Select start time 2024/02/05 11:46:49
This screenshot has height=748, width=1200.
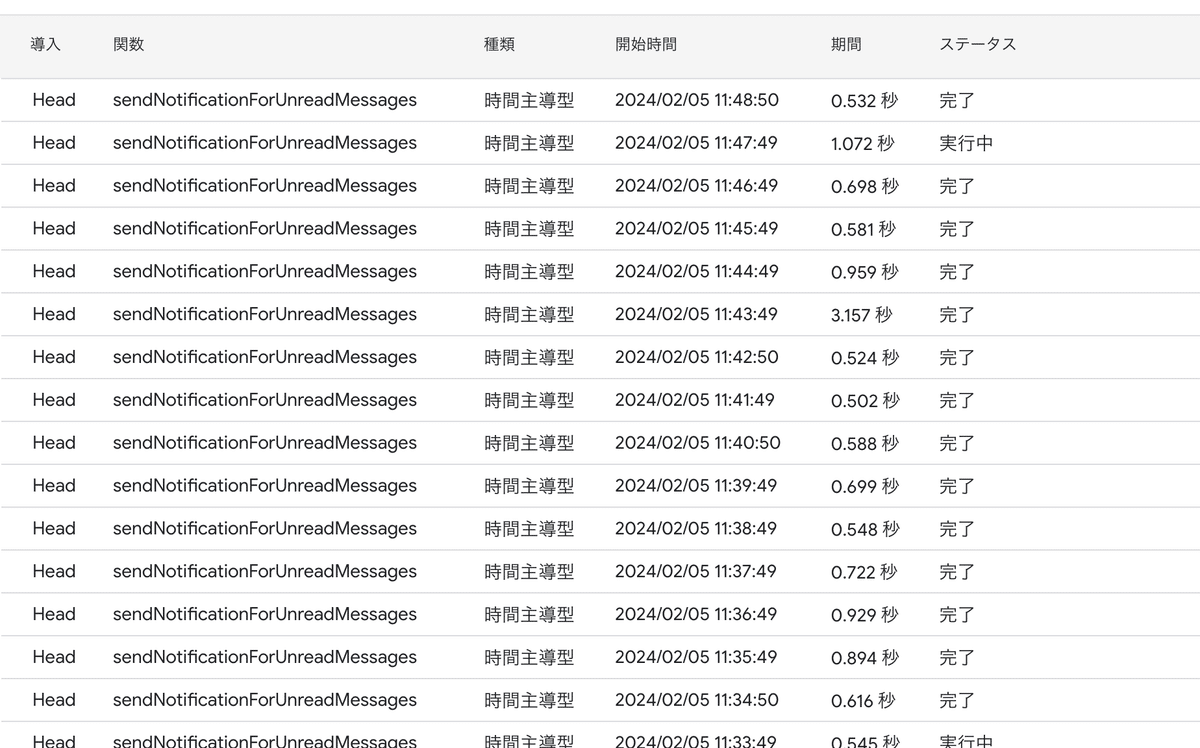point(696,186)
